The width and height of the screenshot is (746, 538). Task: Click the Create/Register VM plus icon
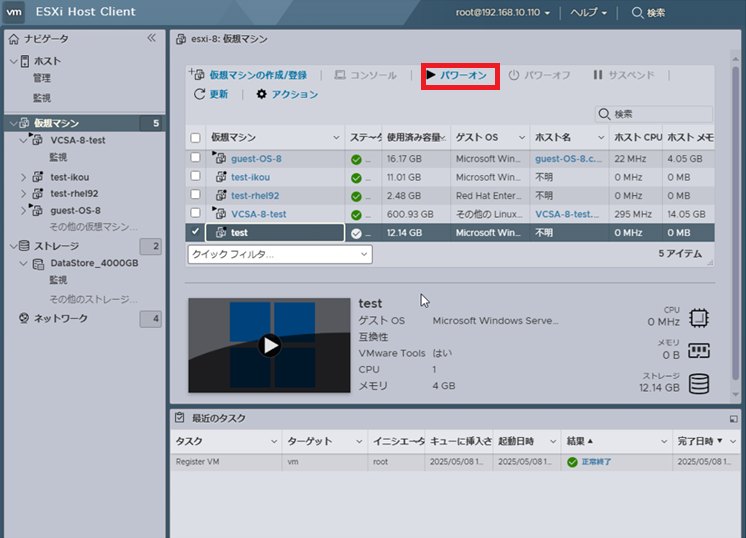click(x=196, y=75)
